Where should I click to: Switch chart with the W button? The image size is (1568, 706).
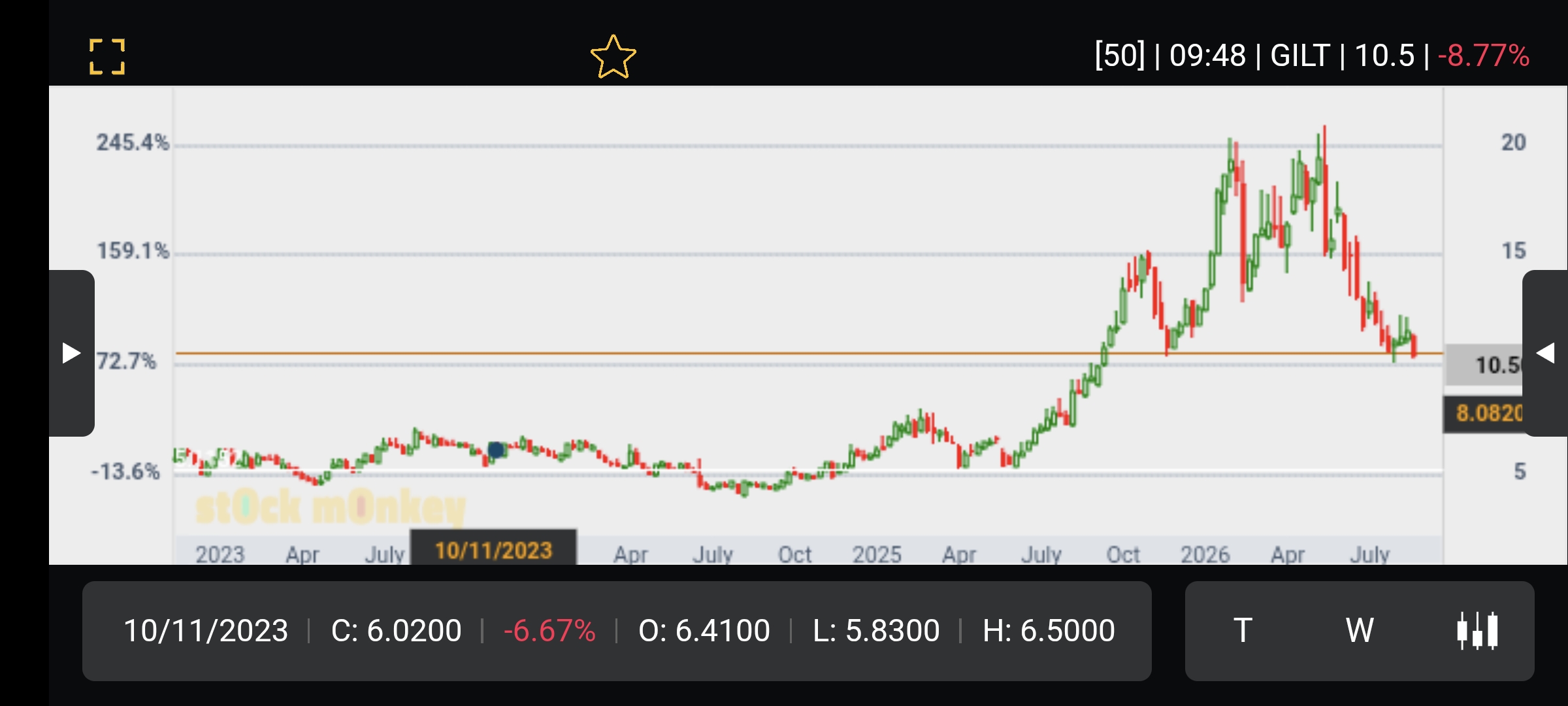click(x=1360, y=631)
